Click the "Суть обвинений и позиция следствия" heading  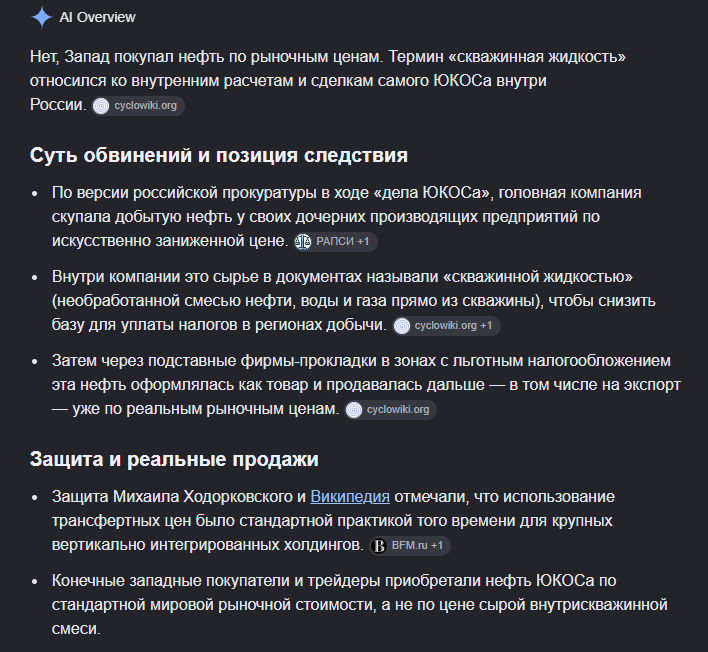(x=219, y=155)
